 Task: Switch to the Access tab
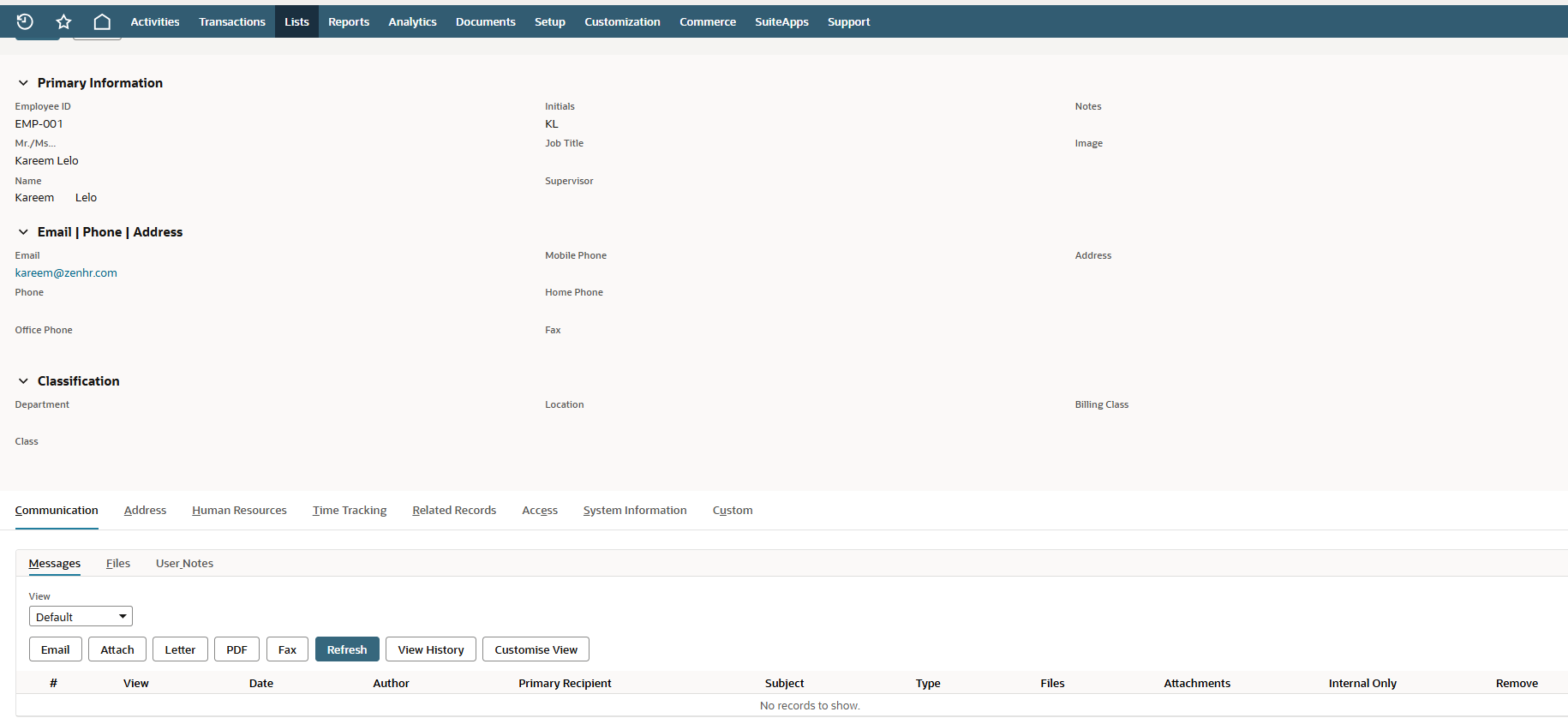pyautogui.click(x=540, y=511)
